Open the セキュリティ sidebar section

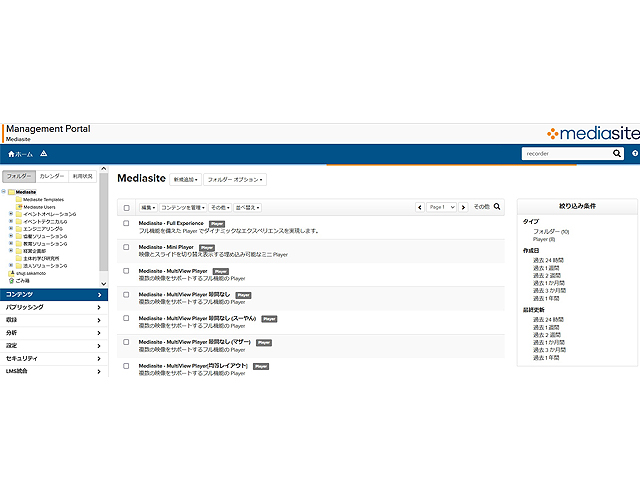click(54, 358)
